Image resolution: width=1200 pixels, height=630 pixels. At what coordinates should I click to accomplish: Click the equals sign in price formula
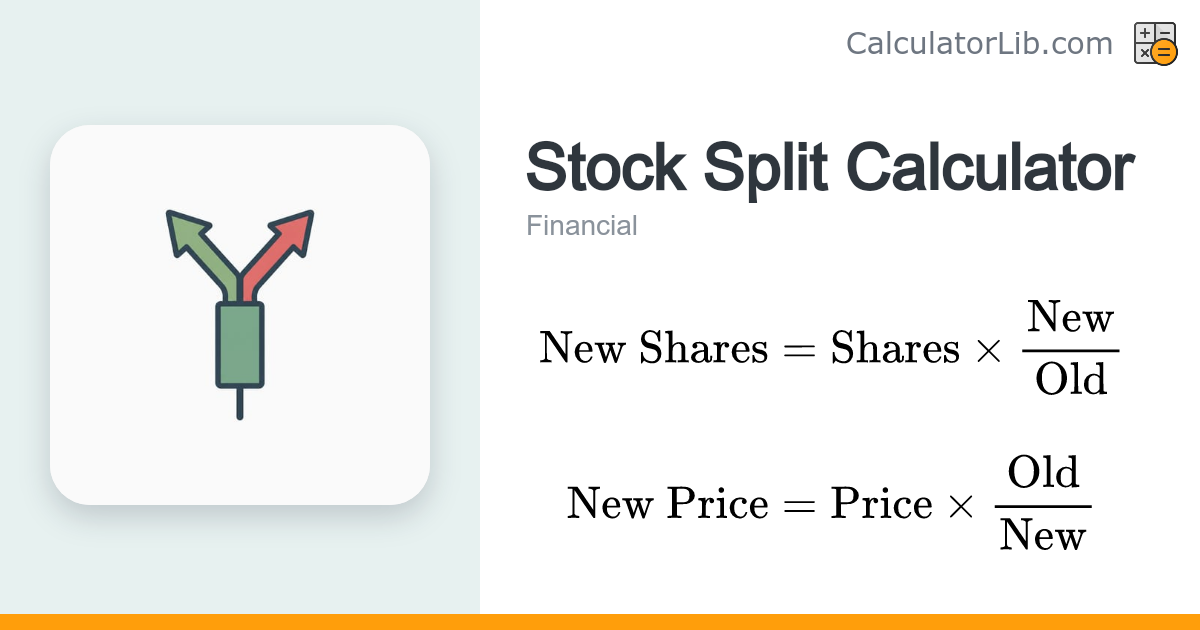(x=800, y=505)
